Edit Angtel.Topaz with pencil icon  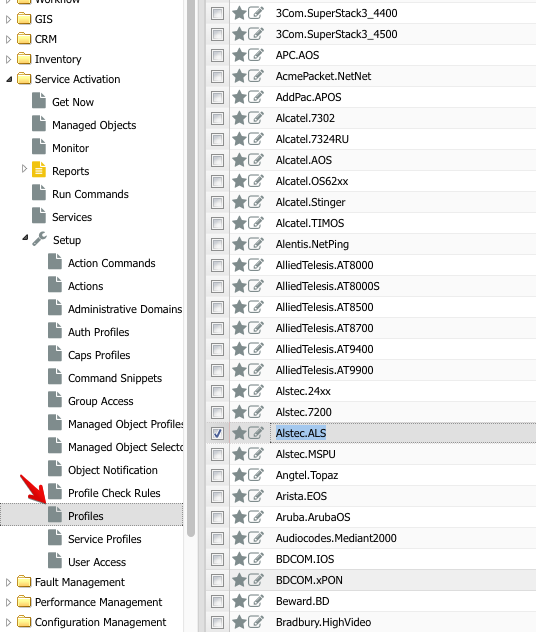(x=256, y=475)
